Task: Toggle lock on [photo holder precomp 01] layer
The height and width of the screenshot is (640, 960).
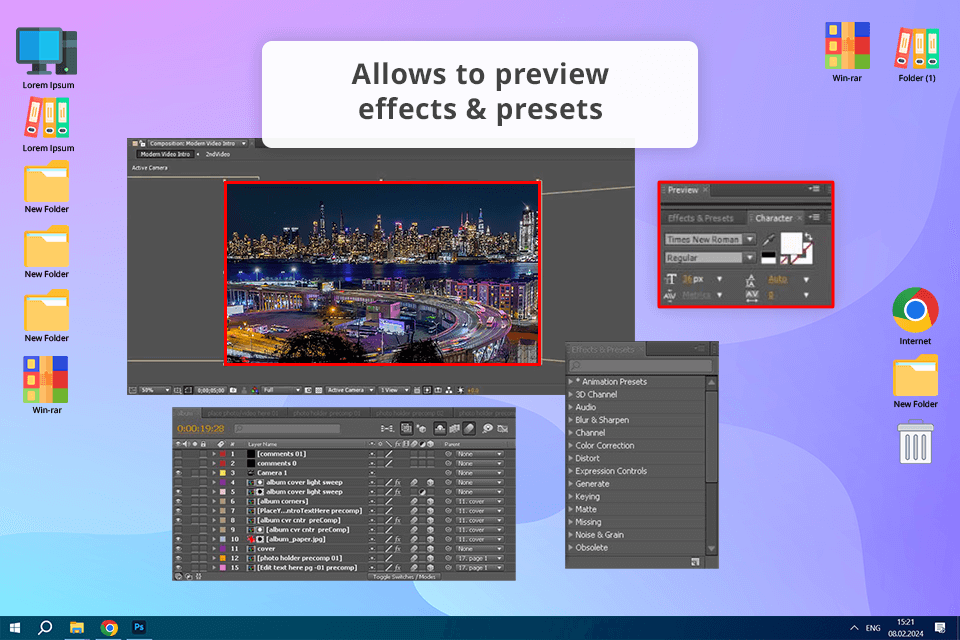Action: (x=203, y=559)
